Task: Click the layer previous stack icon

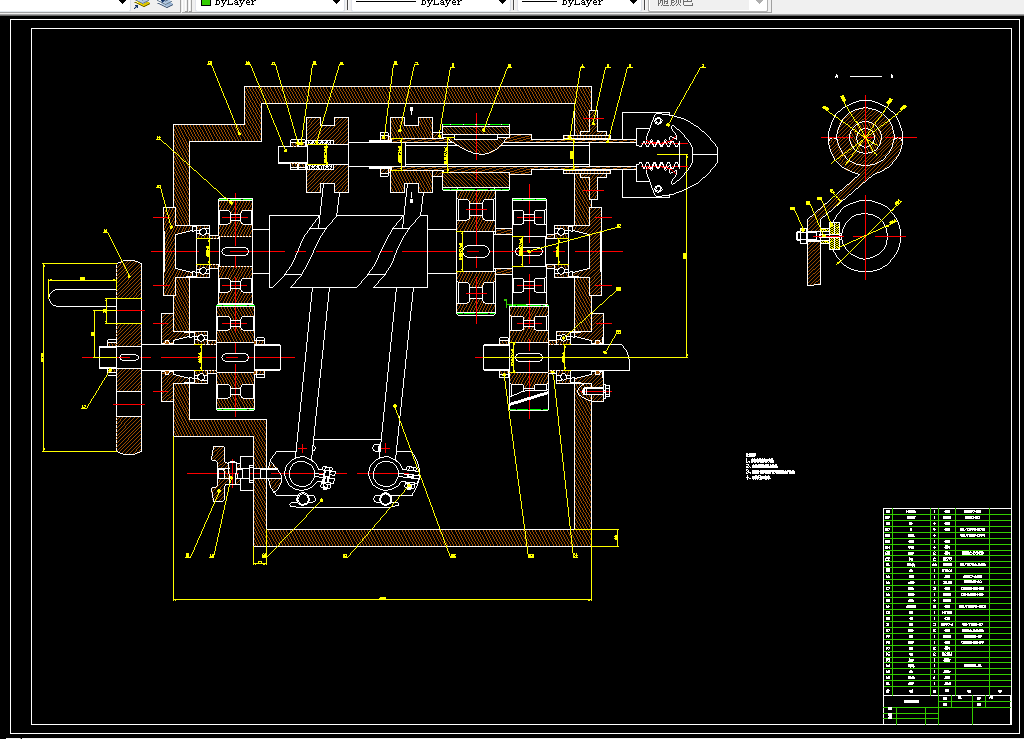Action: (165, 3)
